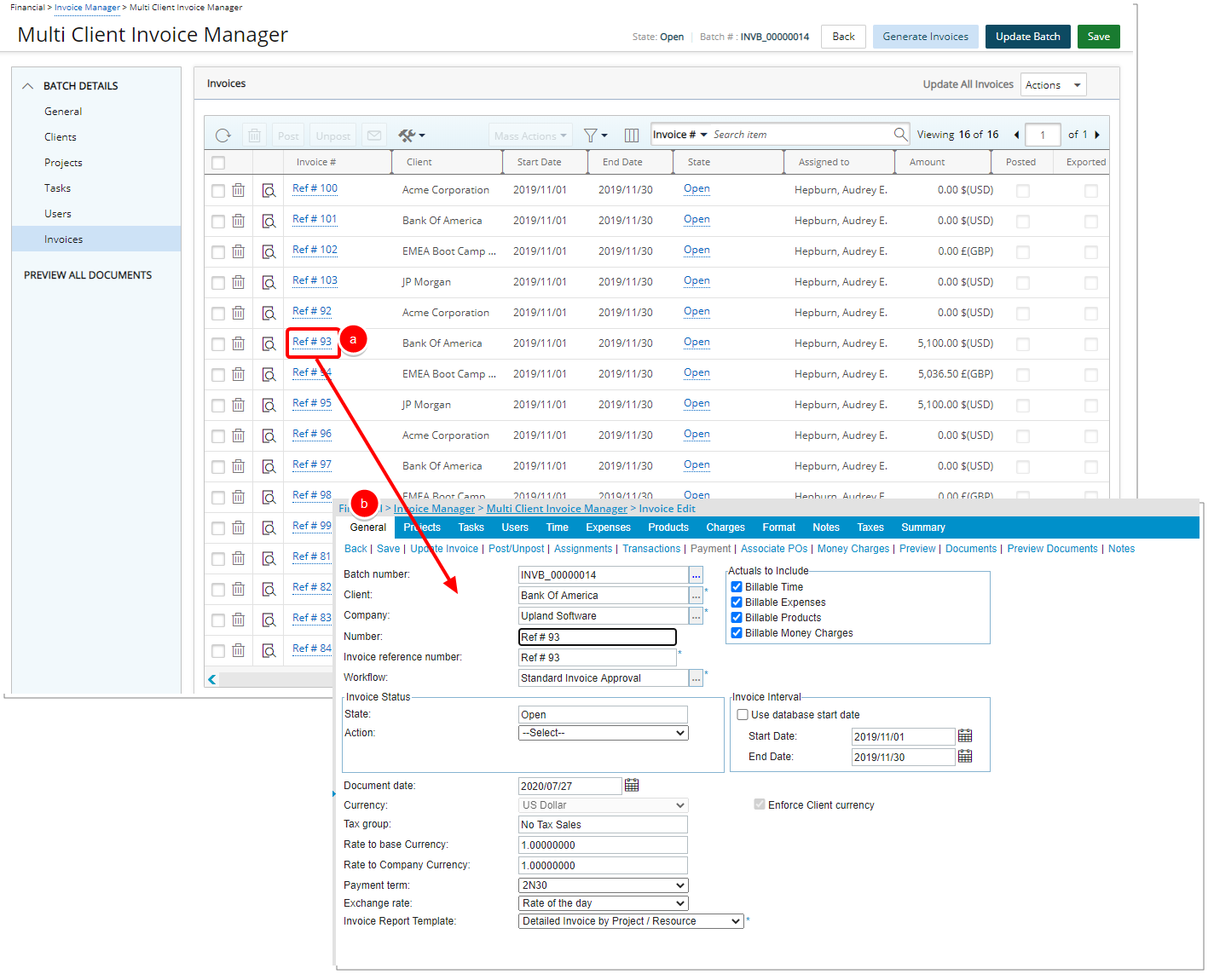Viewport: 1214px width, 980px height.
Task: Enable Use database start date
Action: point(743,715)
